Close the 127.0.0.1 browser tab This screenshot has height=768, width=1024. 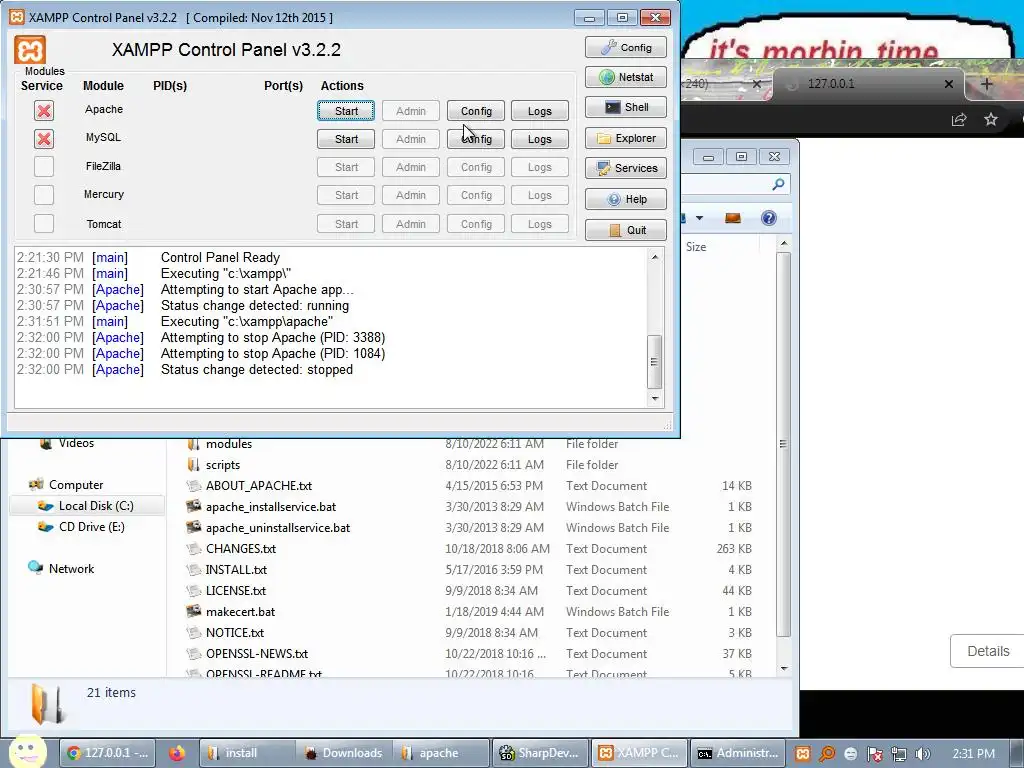949,84
